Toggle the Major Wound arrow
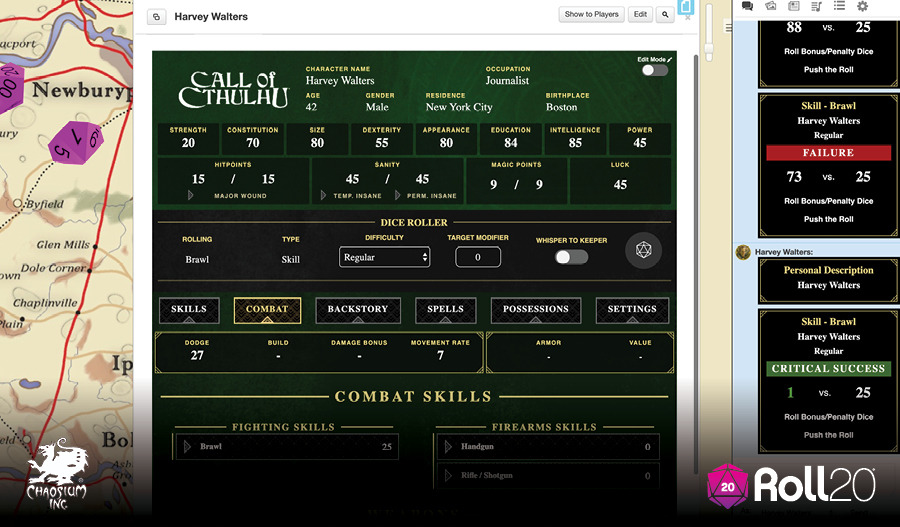The height and width of the screenshot is (527, 900). 191,196
